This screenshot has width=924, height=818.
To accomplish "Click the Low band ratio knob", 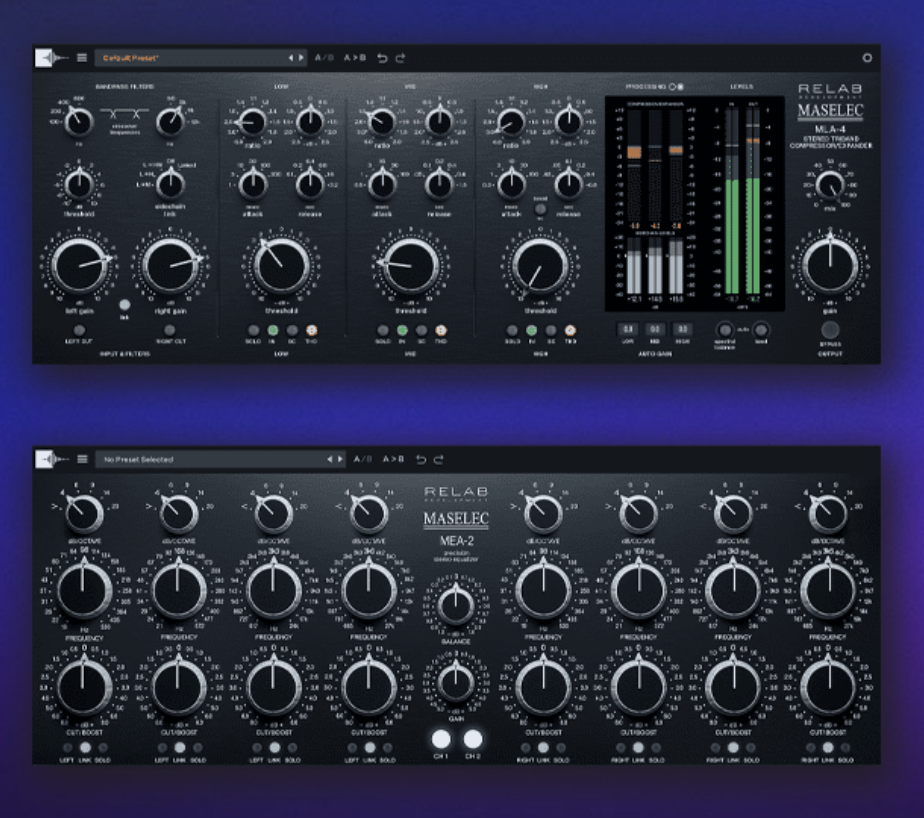I will 253,122.
